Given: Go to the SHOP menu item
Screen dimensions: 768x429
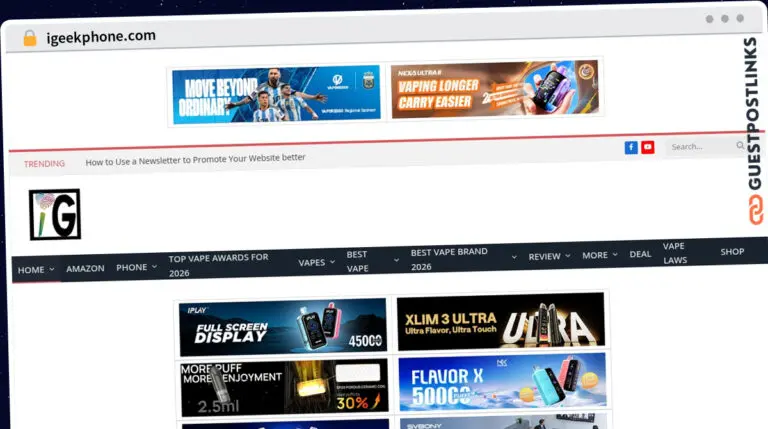Looking at the screenshot, I should click(x=732, y=252).
